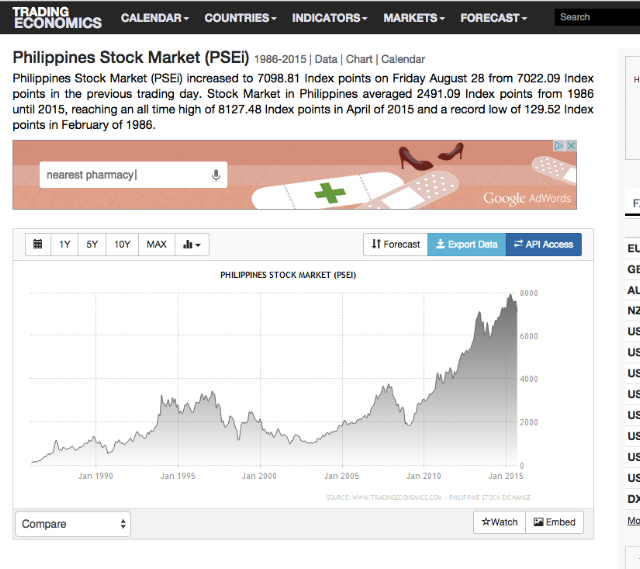Select the 5Y time range
This screenshot has width=640, height=569.
pyautogui.click(x=92, y=244)
